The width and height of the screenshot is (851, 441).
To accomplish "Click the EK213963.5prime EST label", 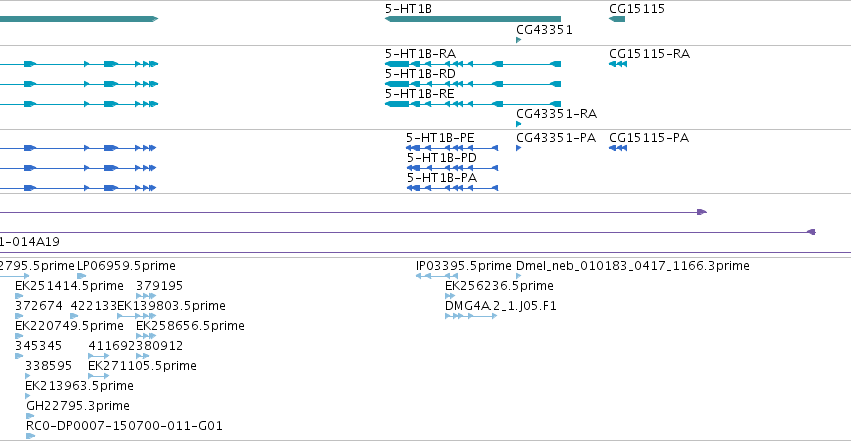I will coord(79,386).
